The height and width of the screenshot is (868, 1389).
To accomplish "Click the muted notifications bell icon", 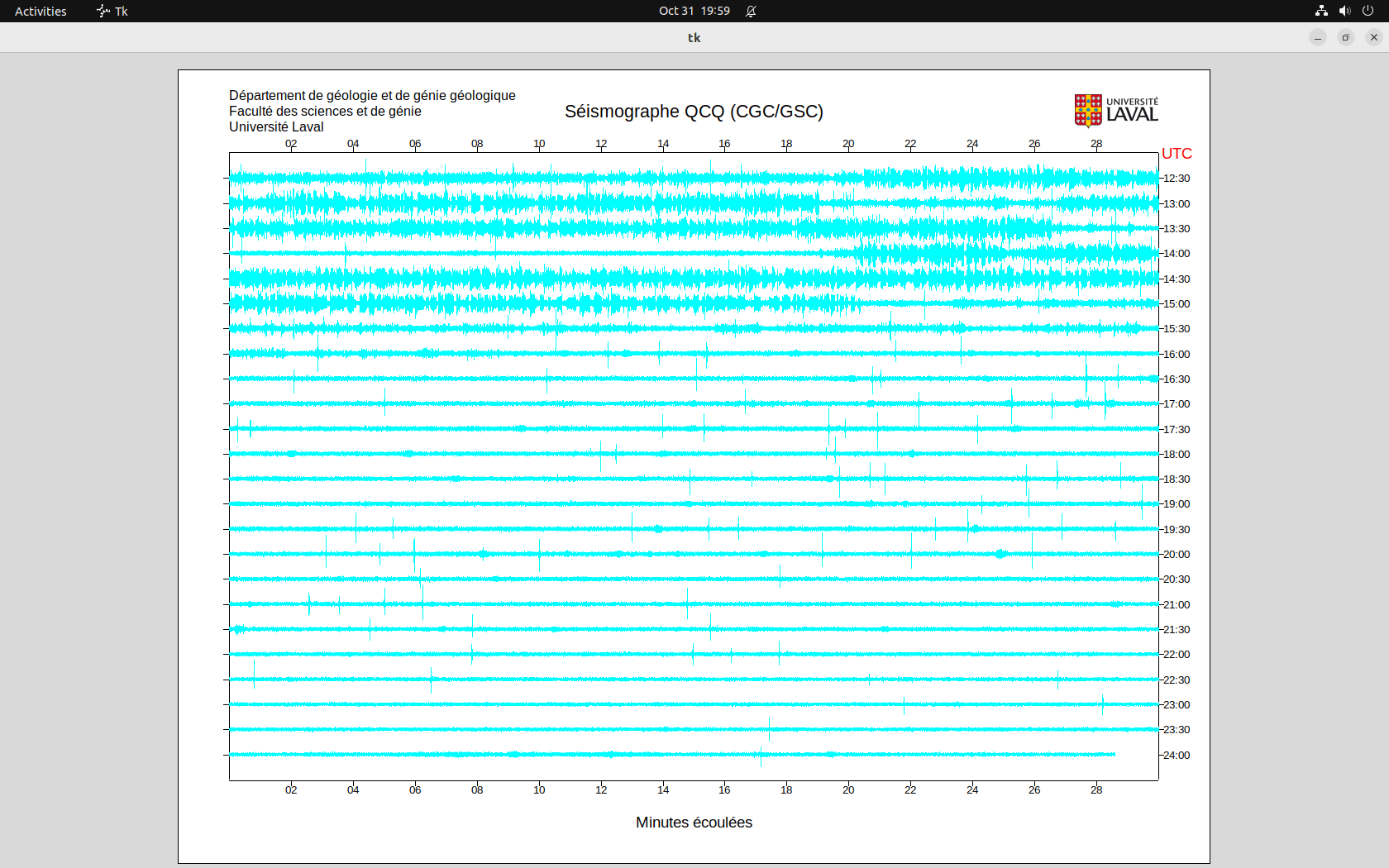I will point(751,11).
